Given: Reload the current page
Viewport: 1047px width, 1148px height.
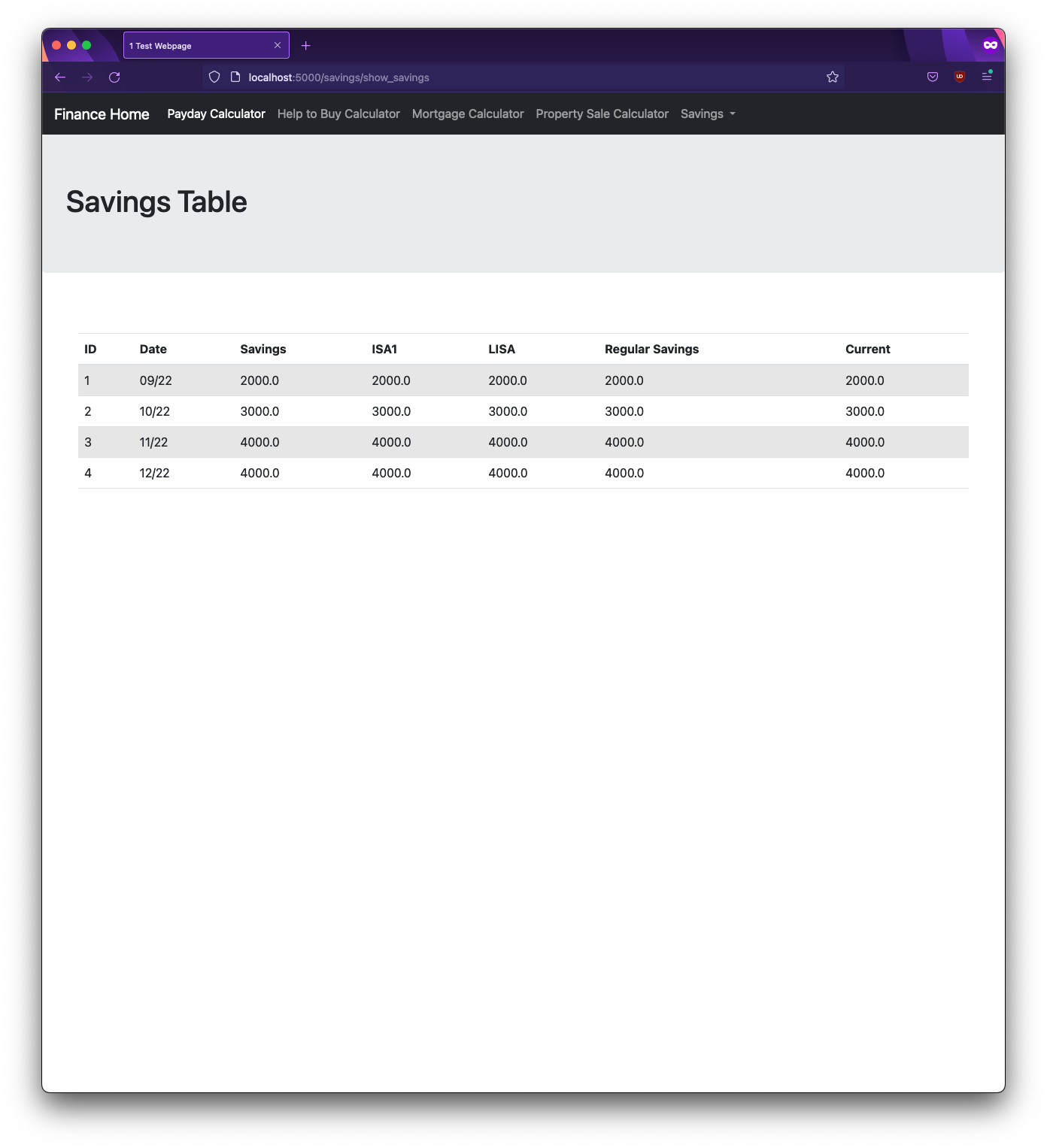Looking at the screenshot, I should [114, 77].
